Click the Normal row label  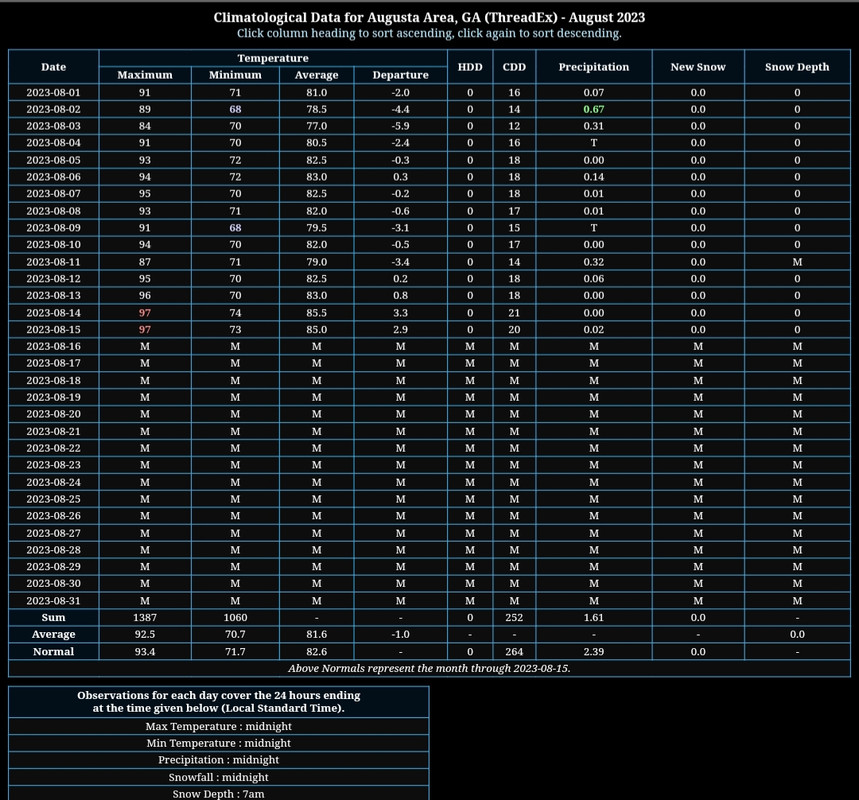click(x=53, y=652)
